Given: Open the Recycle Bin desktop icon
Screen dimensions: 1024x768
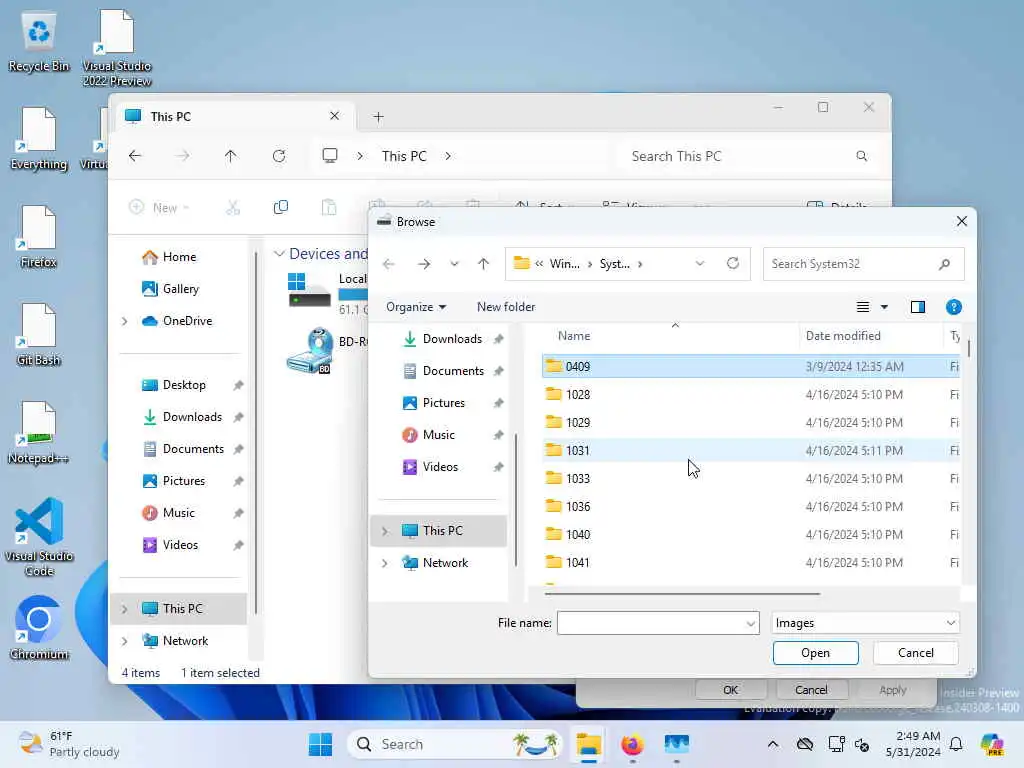Looking at the screenshot, I should [x=39, y=41].
